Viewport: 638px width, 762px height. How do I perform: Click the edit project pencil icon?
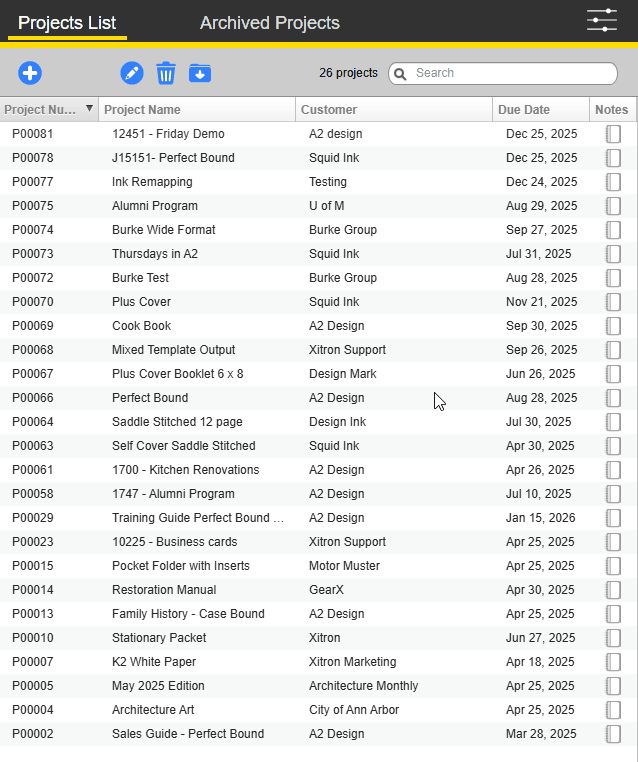pyautogui.click(x=132, y=73)
